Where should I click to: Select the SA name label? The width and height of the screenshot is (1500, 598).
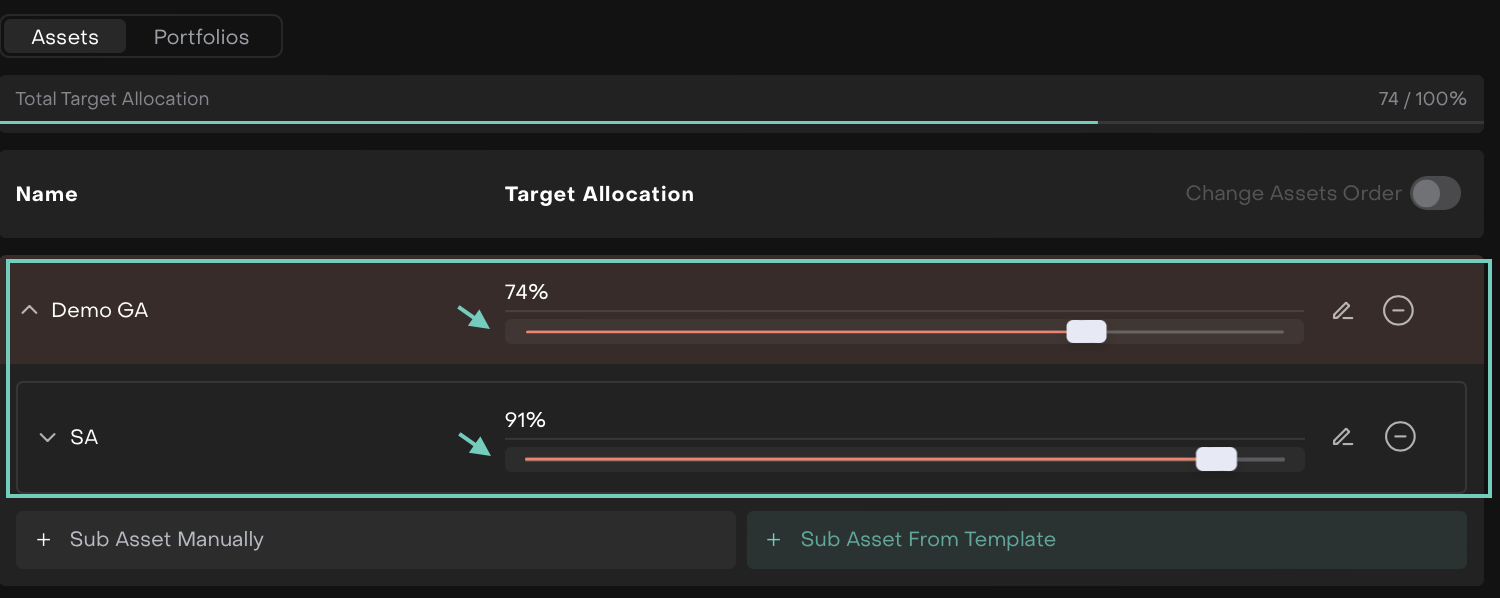coord(84,437)
